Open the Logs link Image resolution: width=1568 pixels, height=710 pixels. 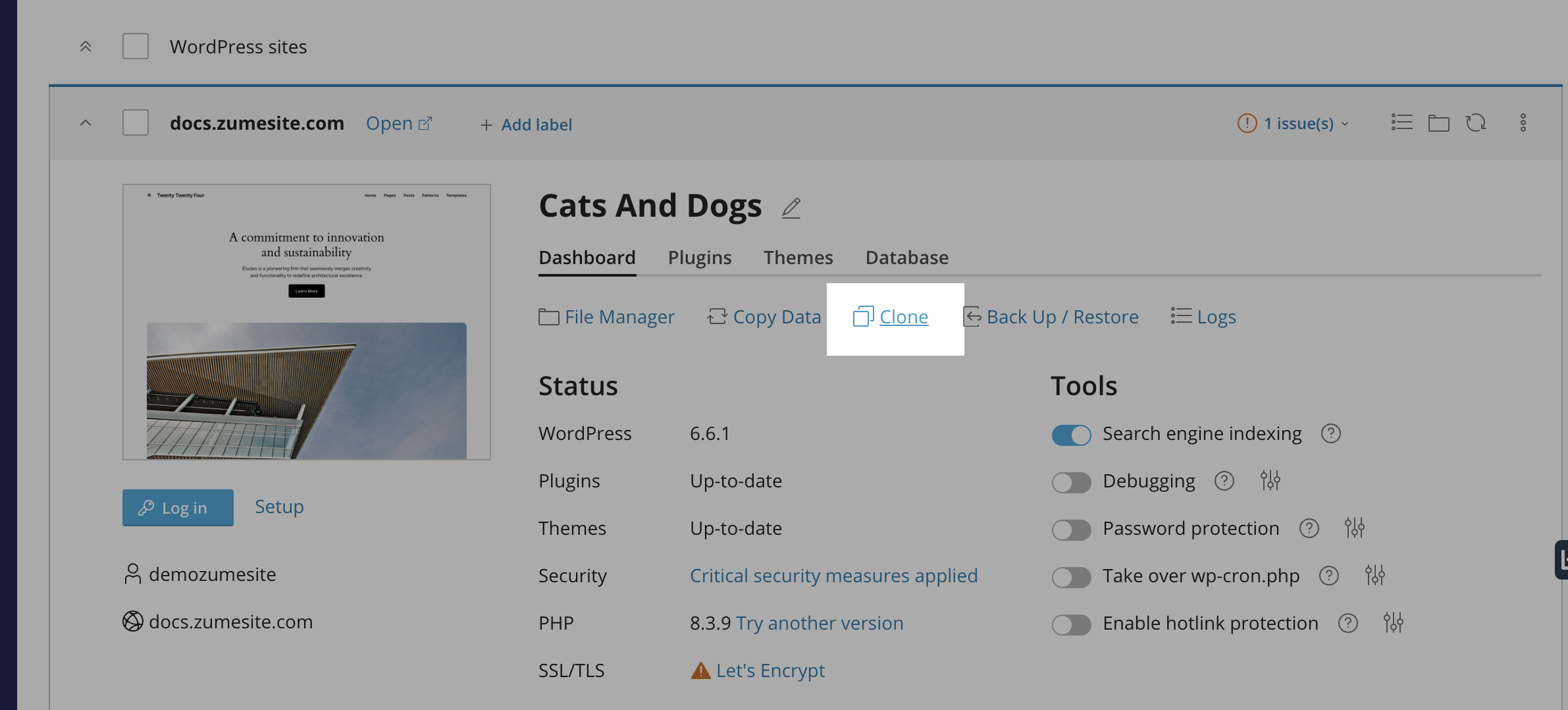tap(1203, 317)
